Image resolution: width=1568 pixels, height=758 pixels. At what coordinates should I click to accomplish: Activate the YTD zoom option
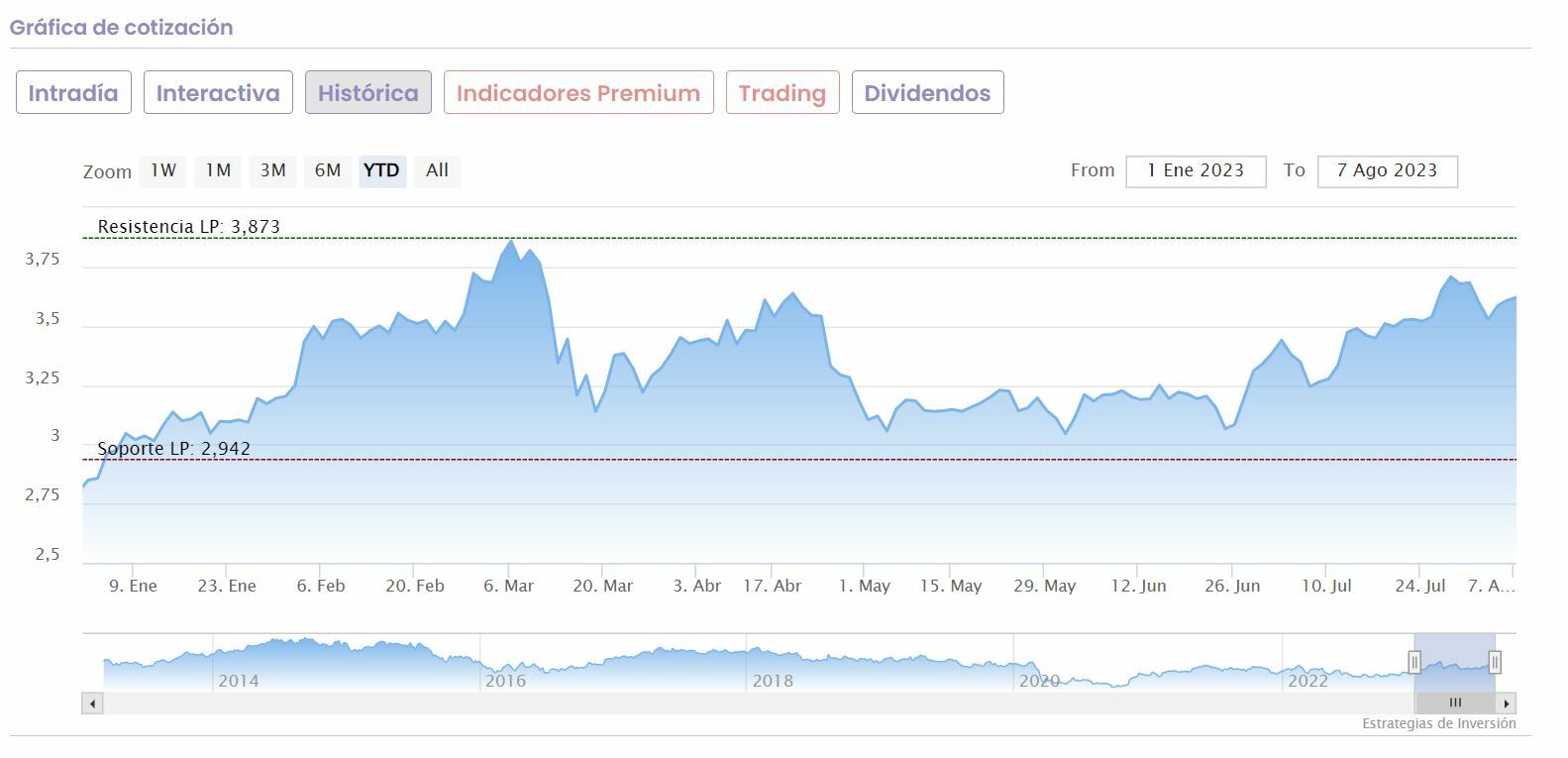tap(381, 170)
